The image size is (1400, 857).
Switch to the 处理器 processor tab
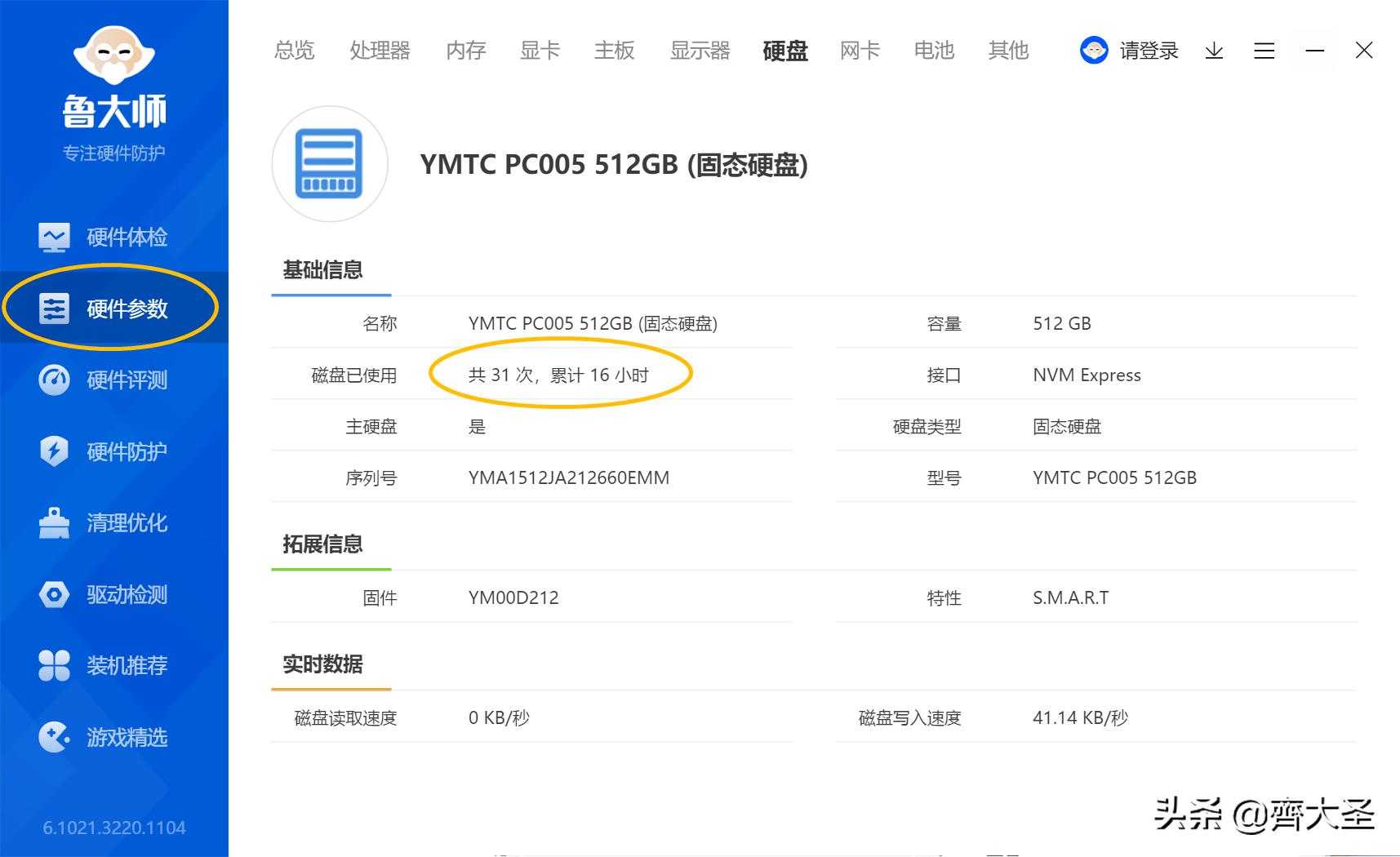[x=379, y=51]
